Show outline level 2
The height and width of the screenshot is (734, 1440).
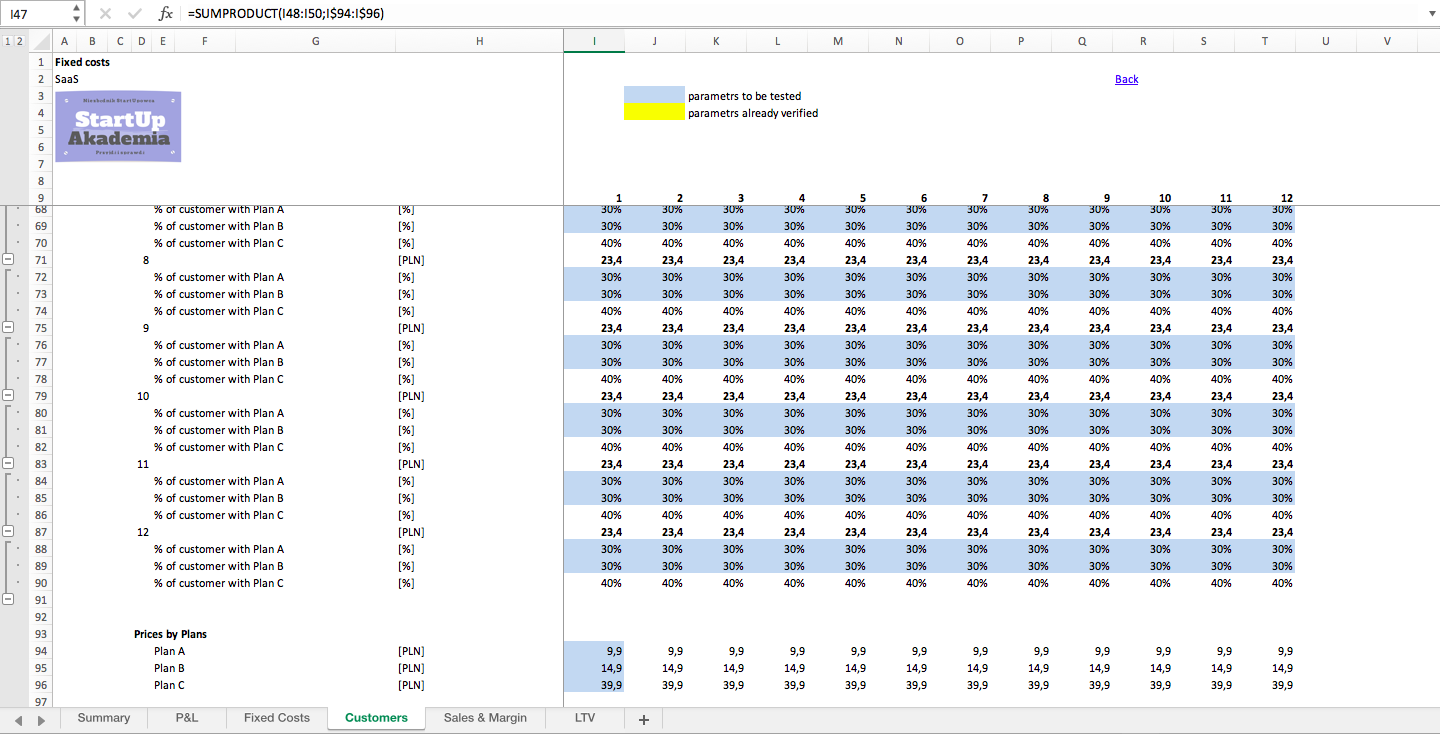19,41
